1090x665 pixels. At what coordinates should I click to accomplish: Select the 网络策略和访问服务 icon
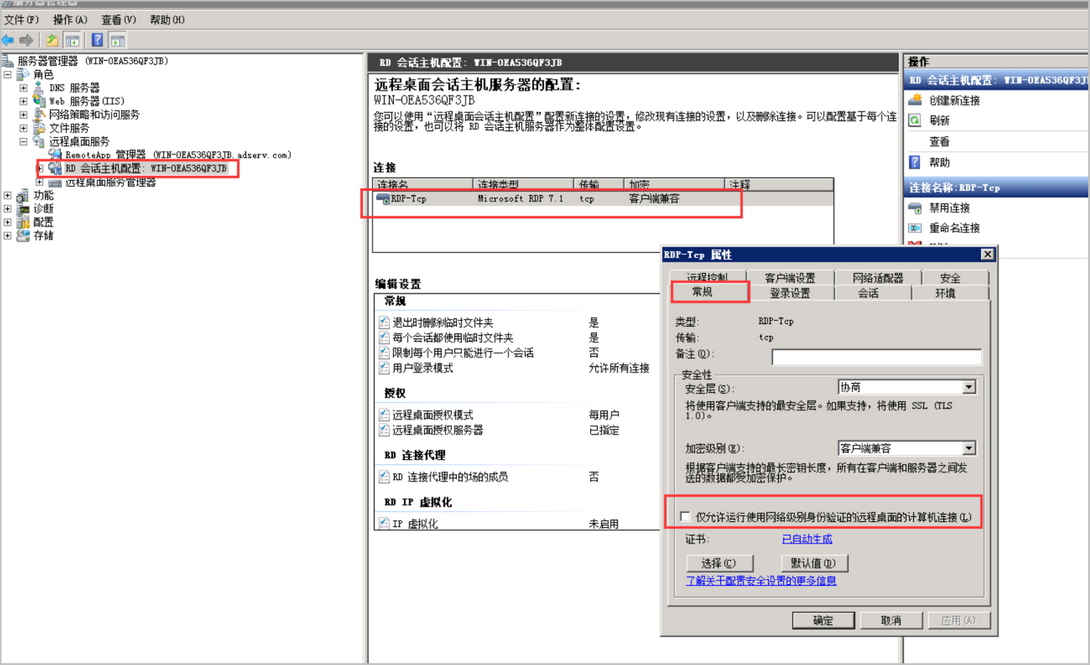(x=38, y=114)
